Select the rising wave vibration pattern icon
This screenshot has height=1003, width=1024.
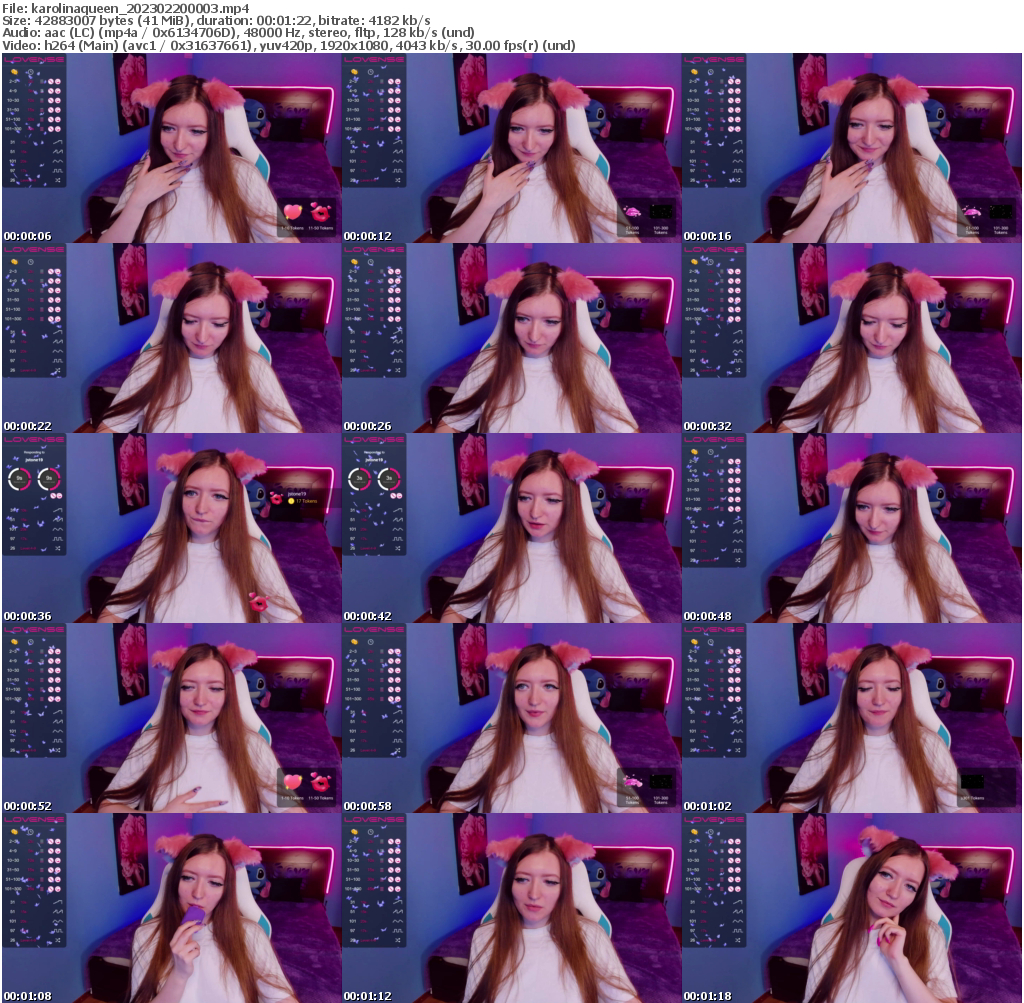tap(57, 143)
